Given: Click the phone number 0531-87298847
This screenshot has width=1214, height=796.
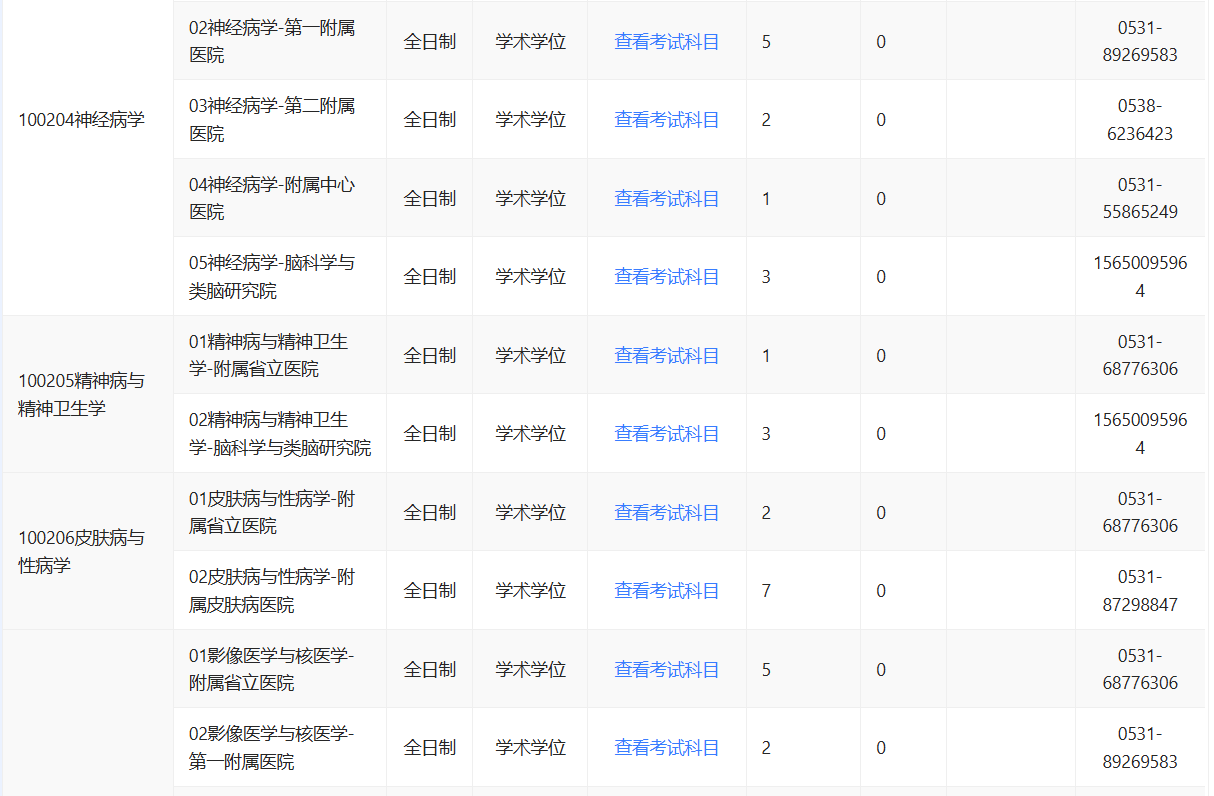Looking at the screenshot, I should (x=1140, y=591).
